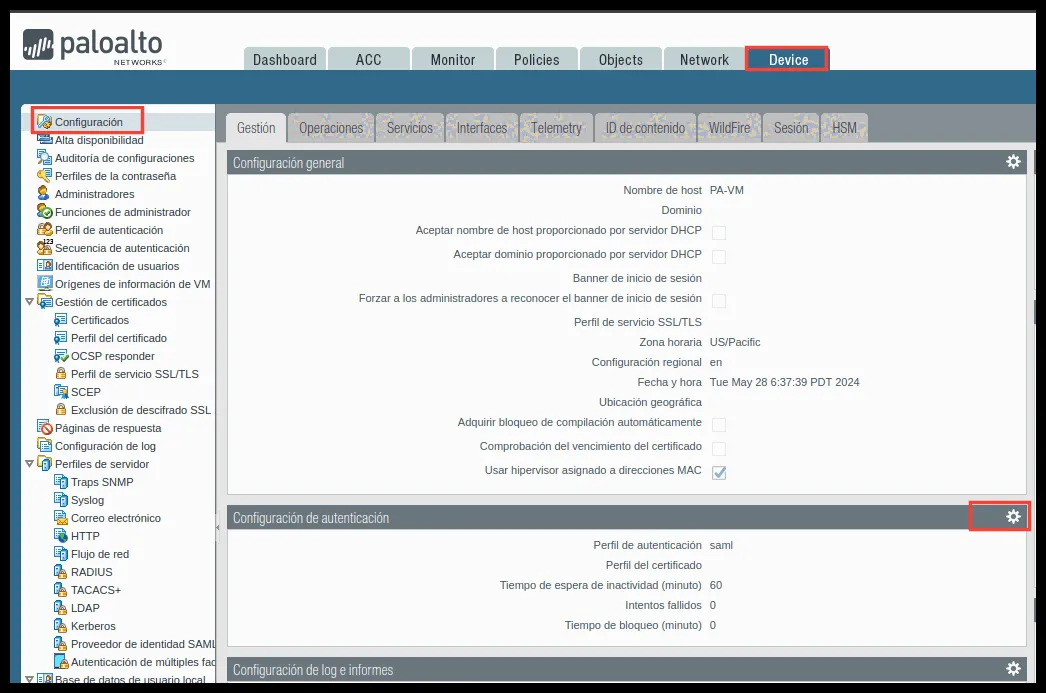Image resolution: width=1046 pixels, height=693 pixels.
Task: Open gear settings for Configuración de log e informes
Action: pyautogui.click(x=1013, y=668)
